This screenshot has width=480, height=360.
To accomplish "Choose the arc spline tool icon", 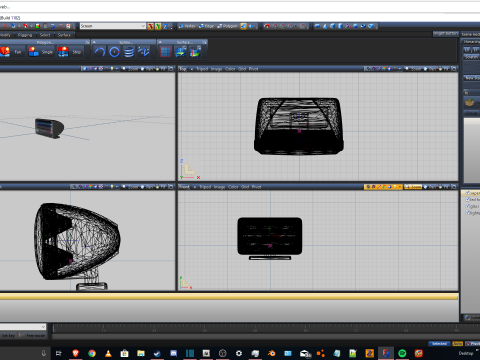I will coord(100,52).
